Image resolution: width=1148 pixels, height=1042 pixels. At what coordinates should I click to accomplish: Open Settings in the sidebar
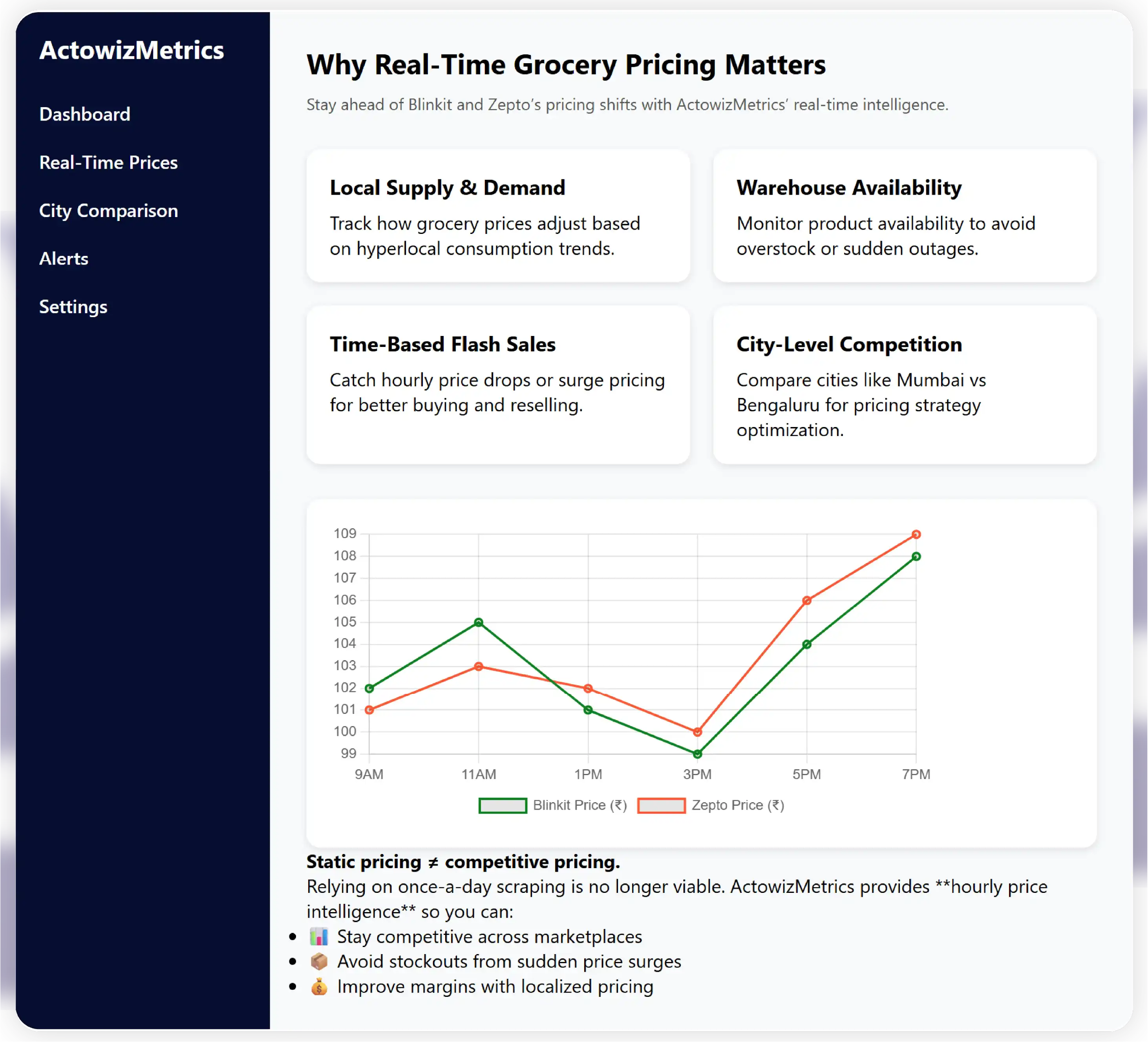click(73, 307)
